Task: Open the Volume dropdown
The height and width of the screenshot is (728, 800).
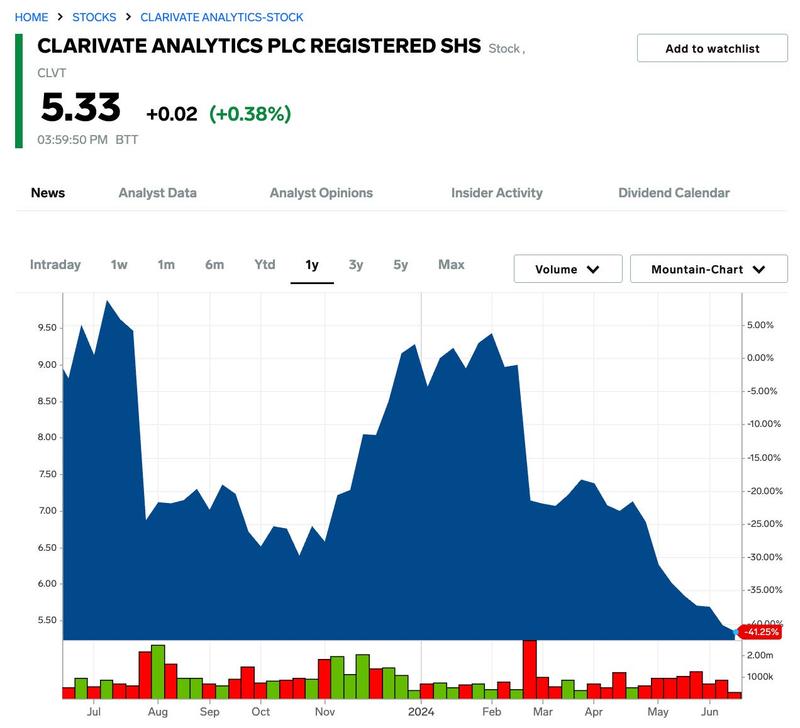Action: pyautogui.click(x=568, y=269)
